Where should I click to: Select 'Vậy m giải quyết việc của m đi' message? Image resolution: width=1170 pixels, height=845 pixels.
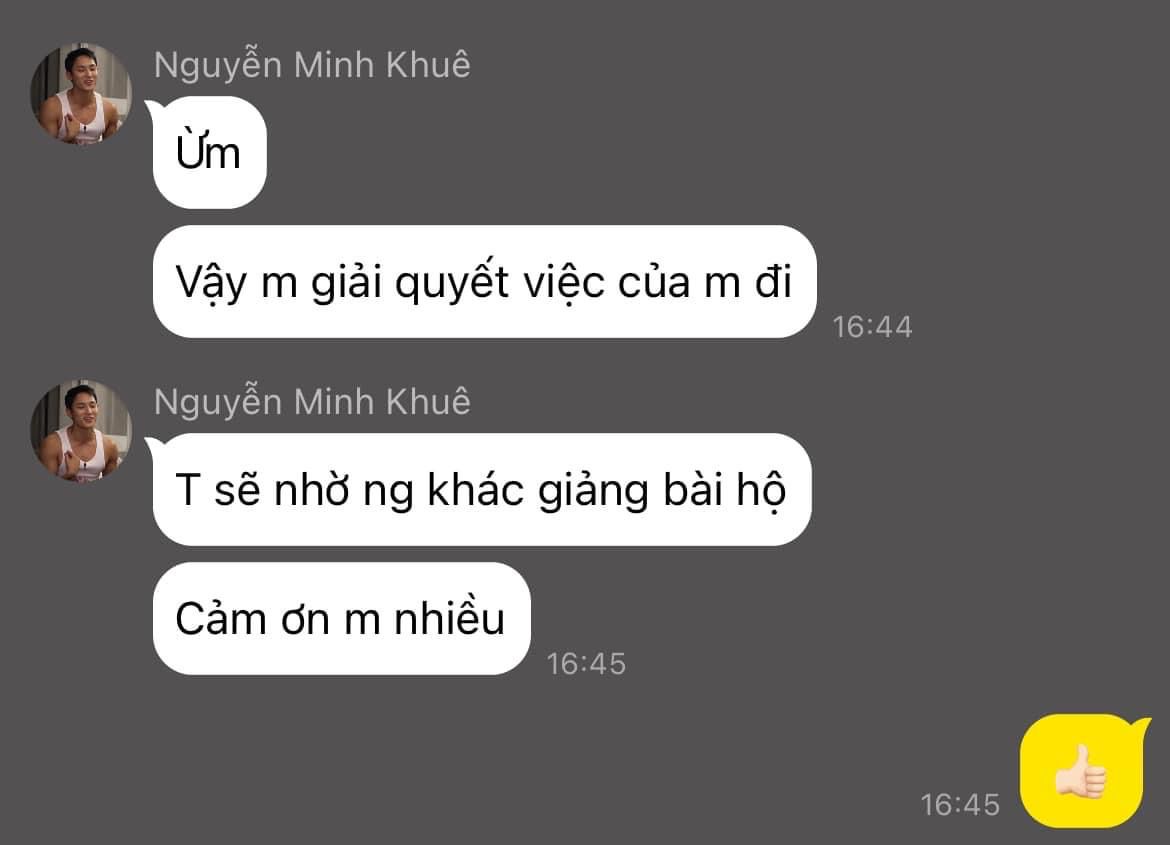(484, 282)
